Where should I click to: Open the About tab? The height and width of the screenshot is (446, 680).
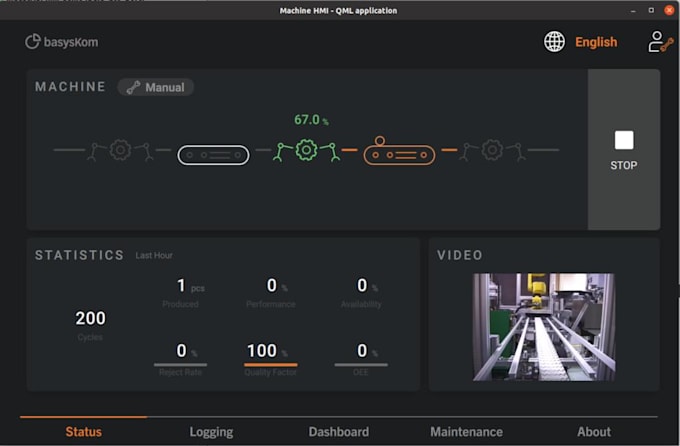pyautogui.click(x=594, y=432)
